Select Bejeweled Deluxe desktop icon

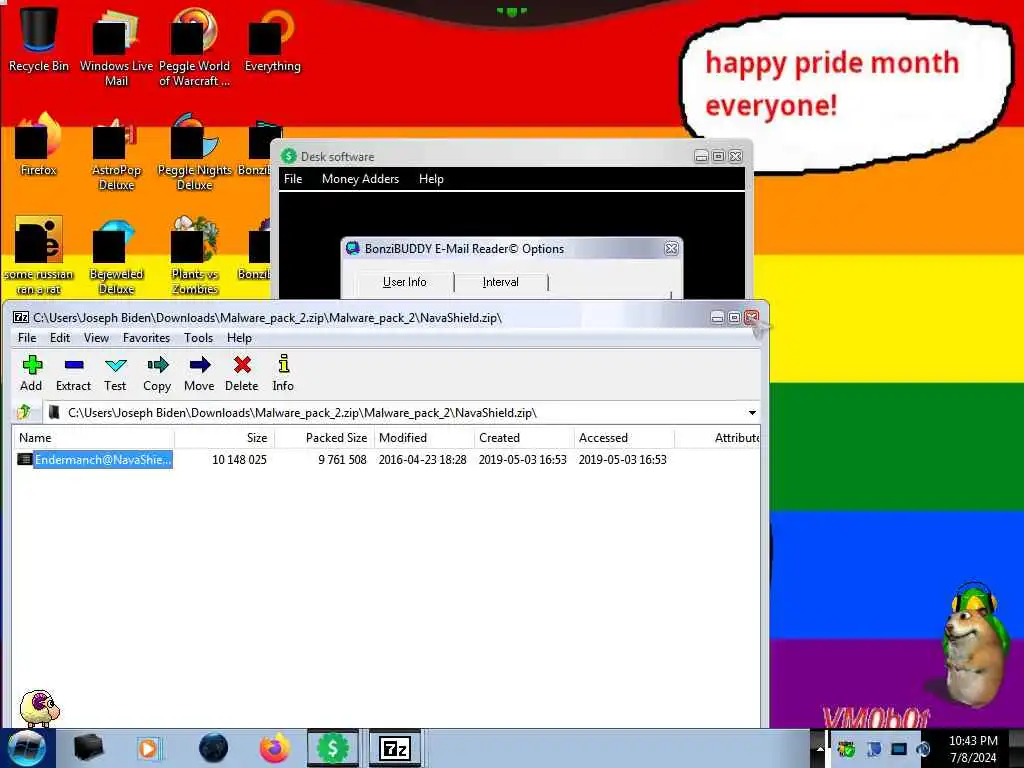click(116, 255)
